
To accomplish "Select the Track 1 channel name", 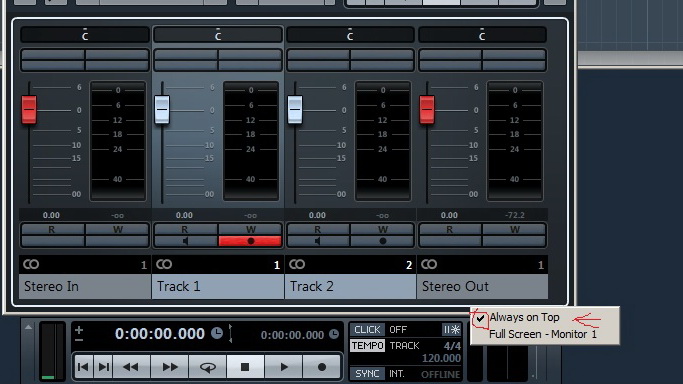I will point(218,286).
